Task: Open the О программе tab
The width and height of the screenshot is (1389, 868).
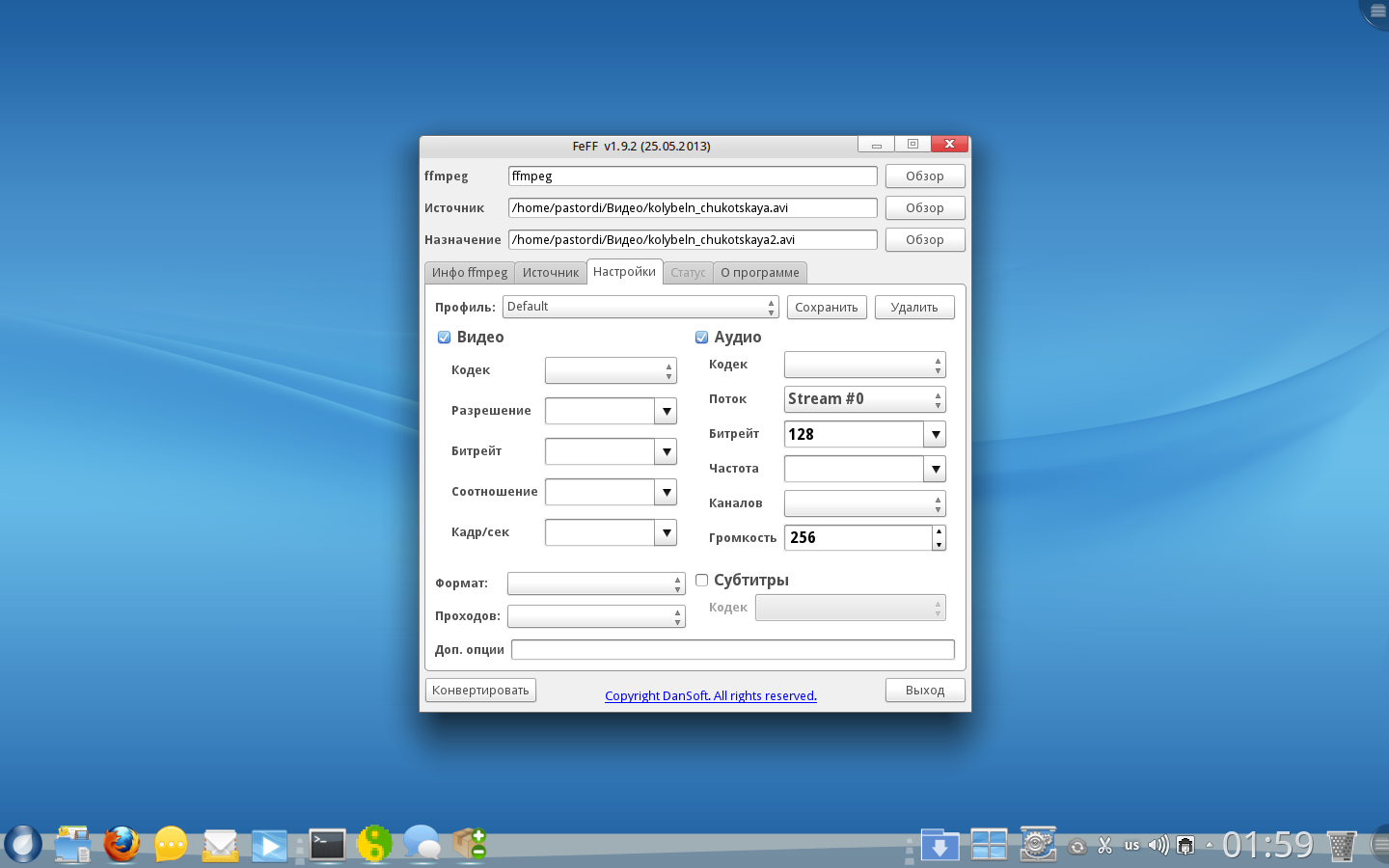Action: pos(759,273)
